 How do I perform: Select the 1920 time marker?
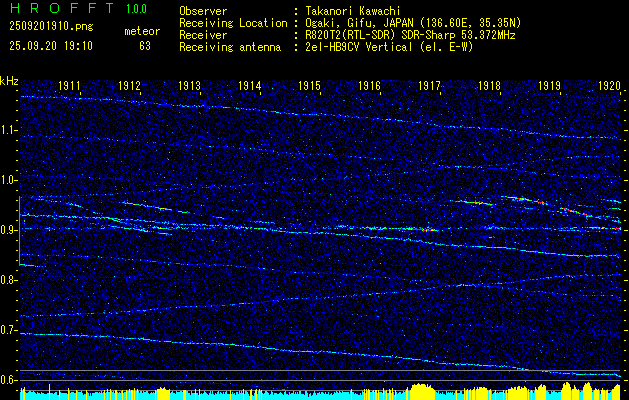(x=609, y=87)
